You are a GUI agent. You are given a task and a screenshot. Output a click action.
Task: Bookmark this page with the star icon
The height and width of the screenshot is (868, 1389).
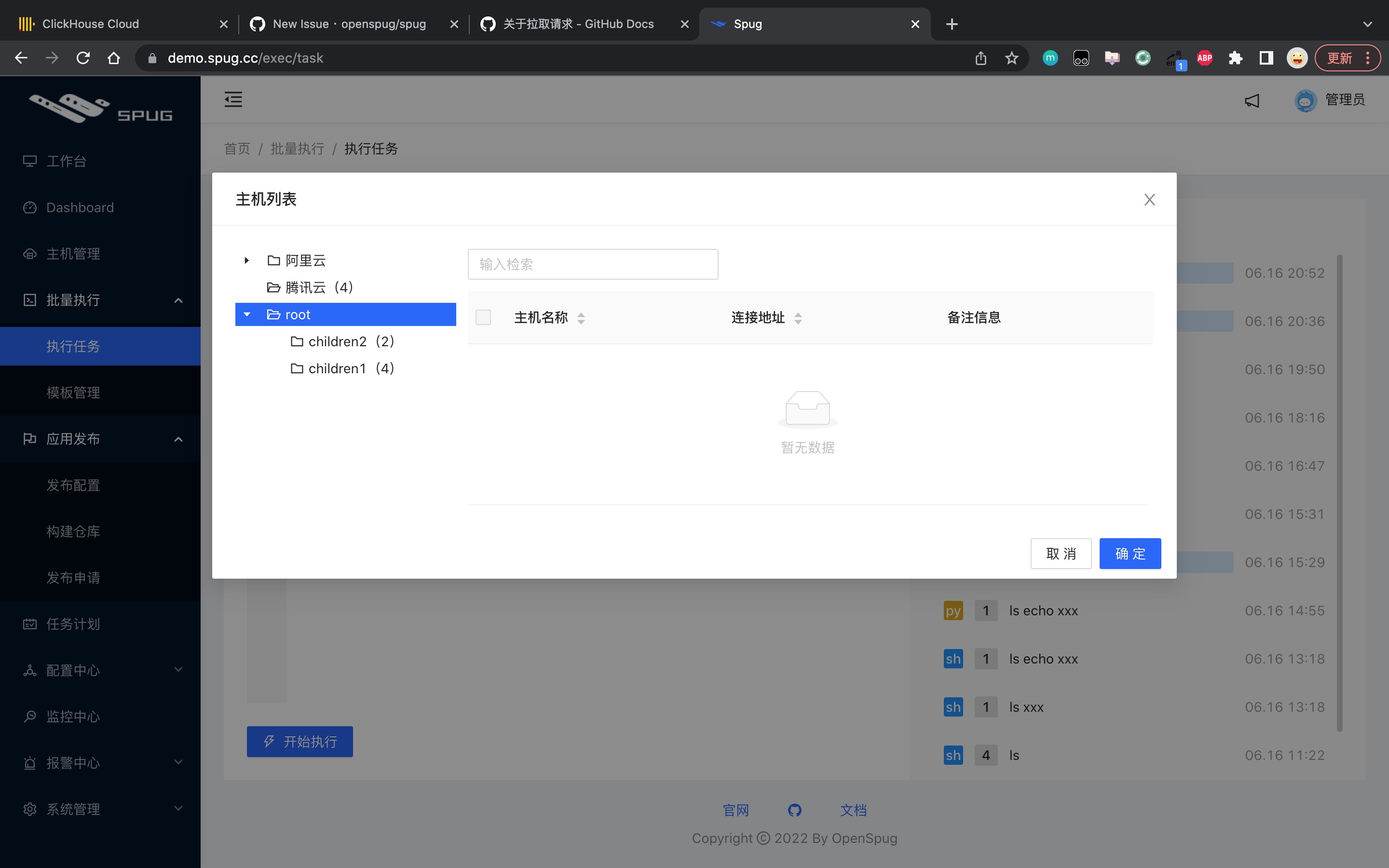coord(1011,58)
